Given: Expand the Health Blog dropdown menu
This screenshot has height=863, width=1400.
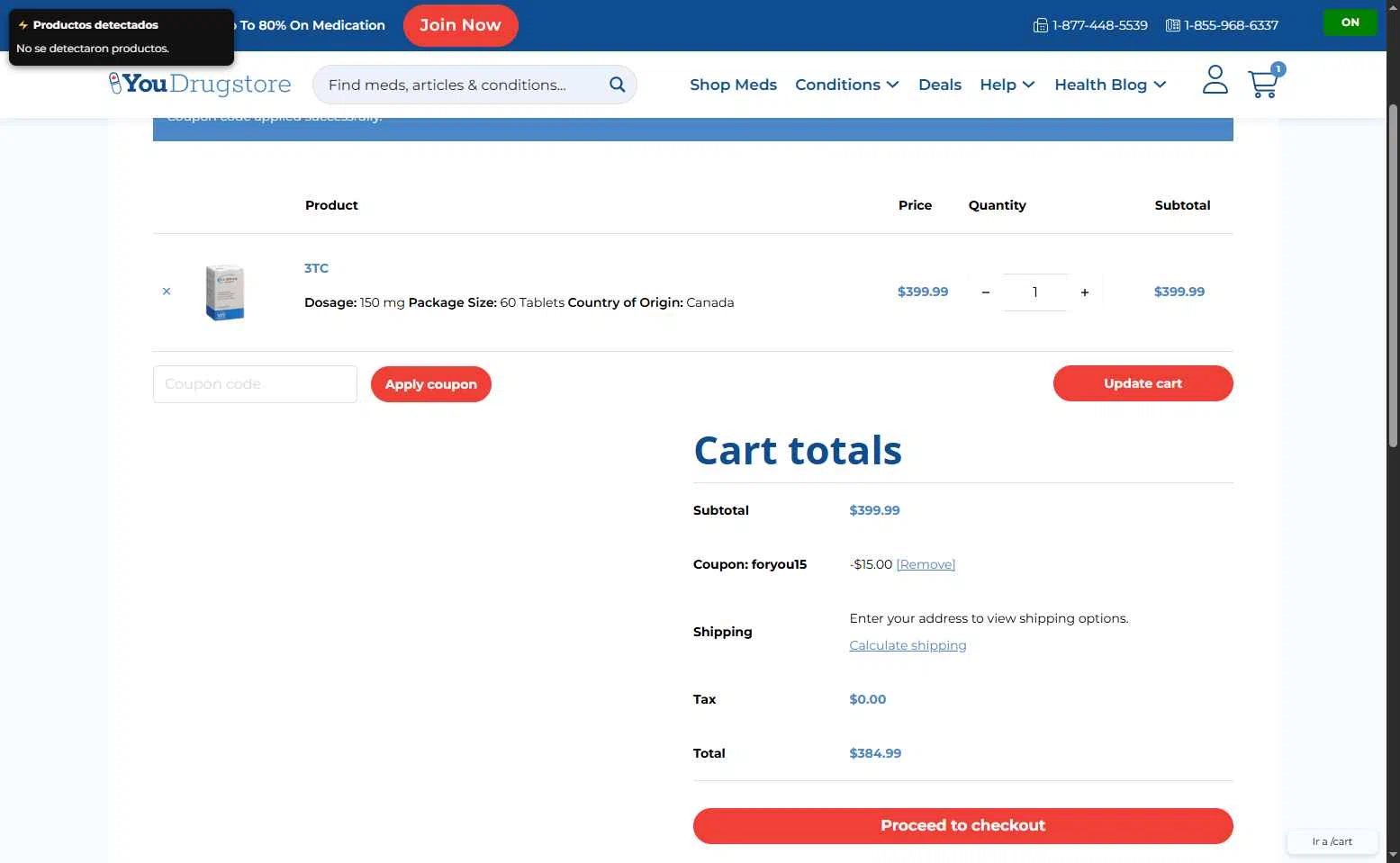Looking at the screenshot, I should click(x=1110, y=85).
